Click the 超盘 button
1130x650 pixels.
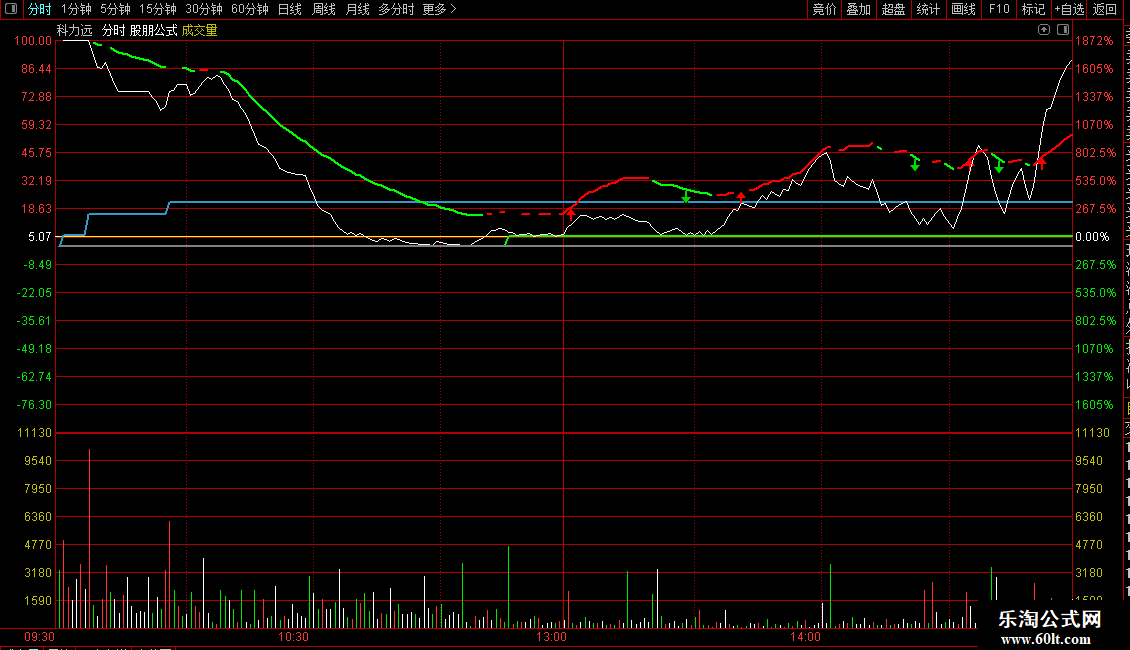[x=894, y=9]
